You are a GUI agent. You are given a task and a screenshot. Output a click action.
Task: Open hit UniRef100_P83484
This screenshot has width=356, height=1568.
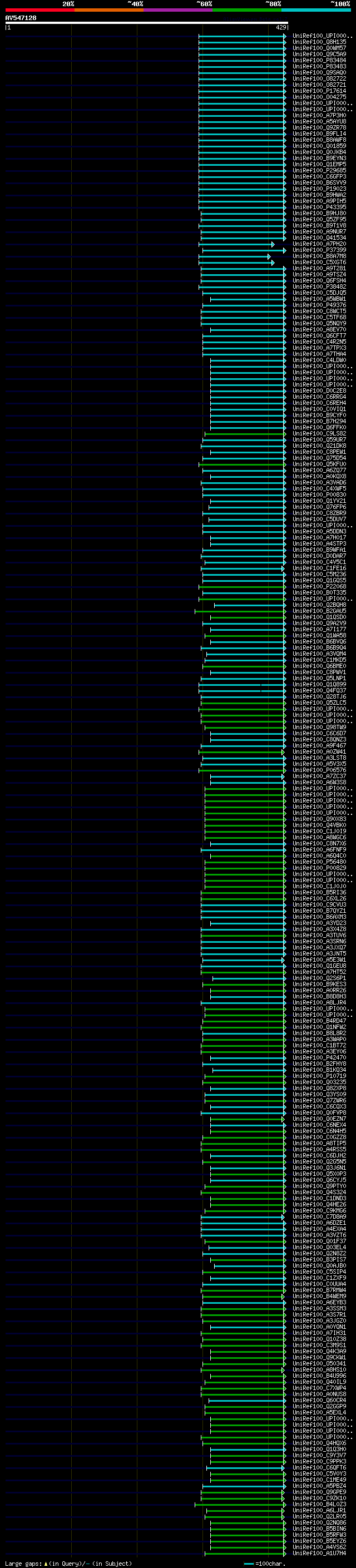[x=319, y=61]
